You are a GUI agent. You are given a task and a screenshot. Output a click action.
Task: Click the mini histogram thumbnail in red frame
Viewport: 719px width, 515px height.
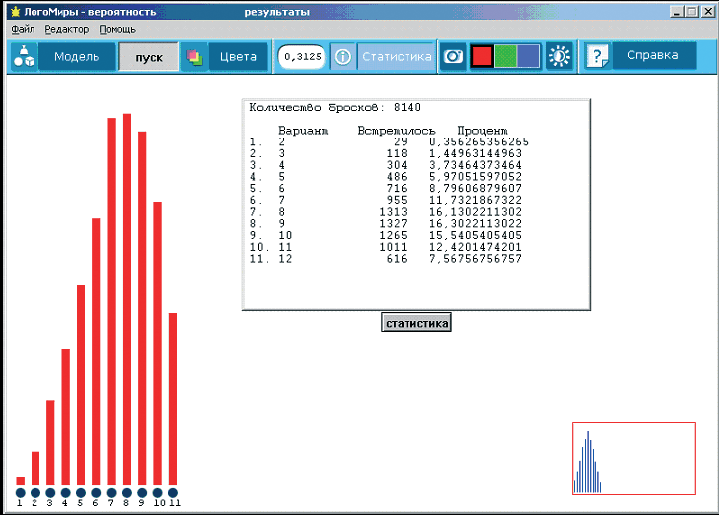tap(633, 458)
